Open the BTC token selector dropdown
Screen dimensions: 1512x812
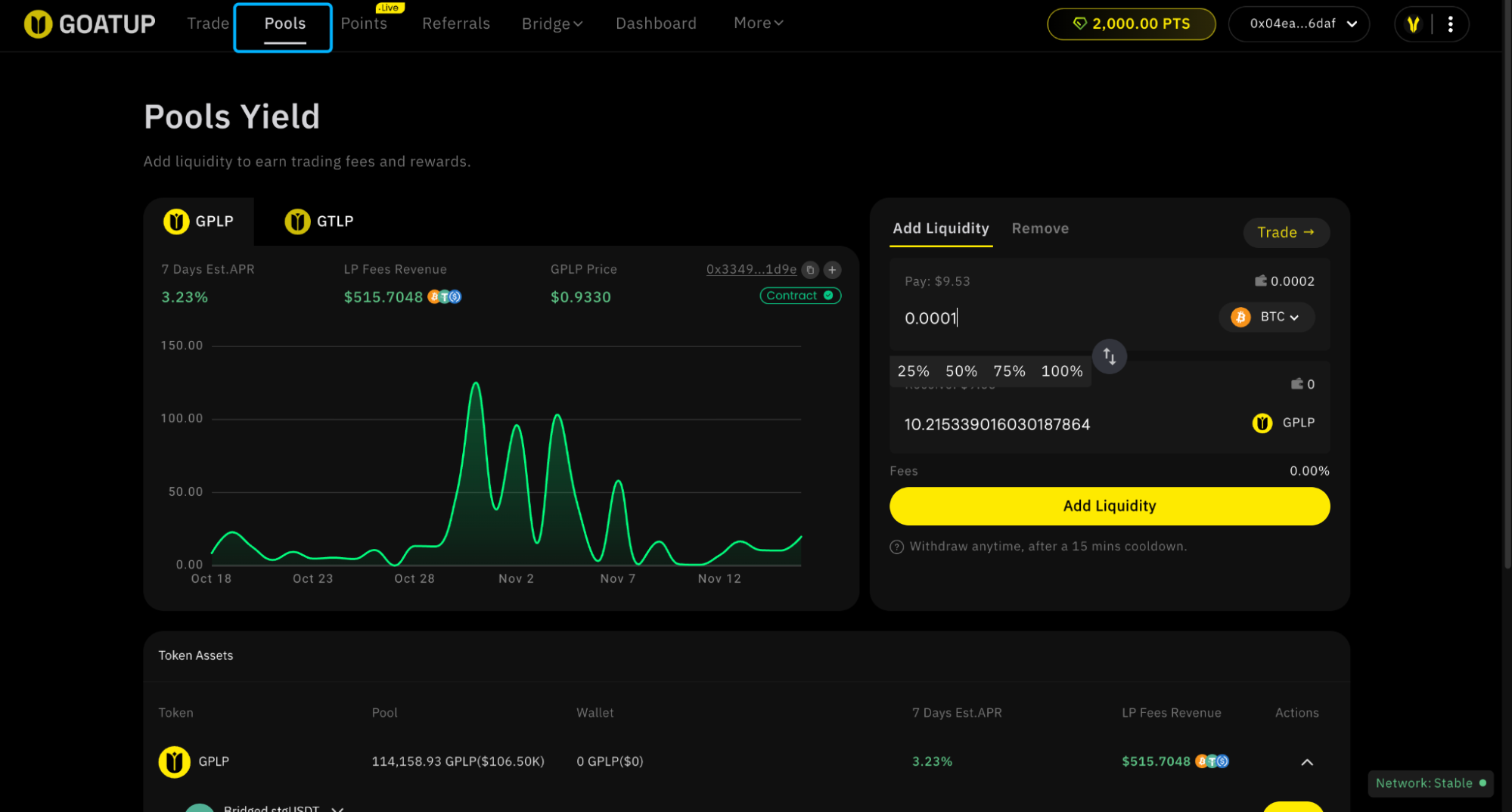click(x=1267, y=317)
